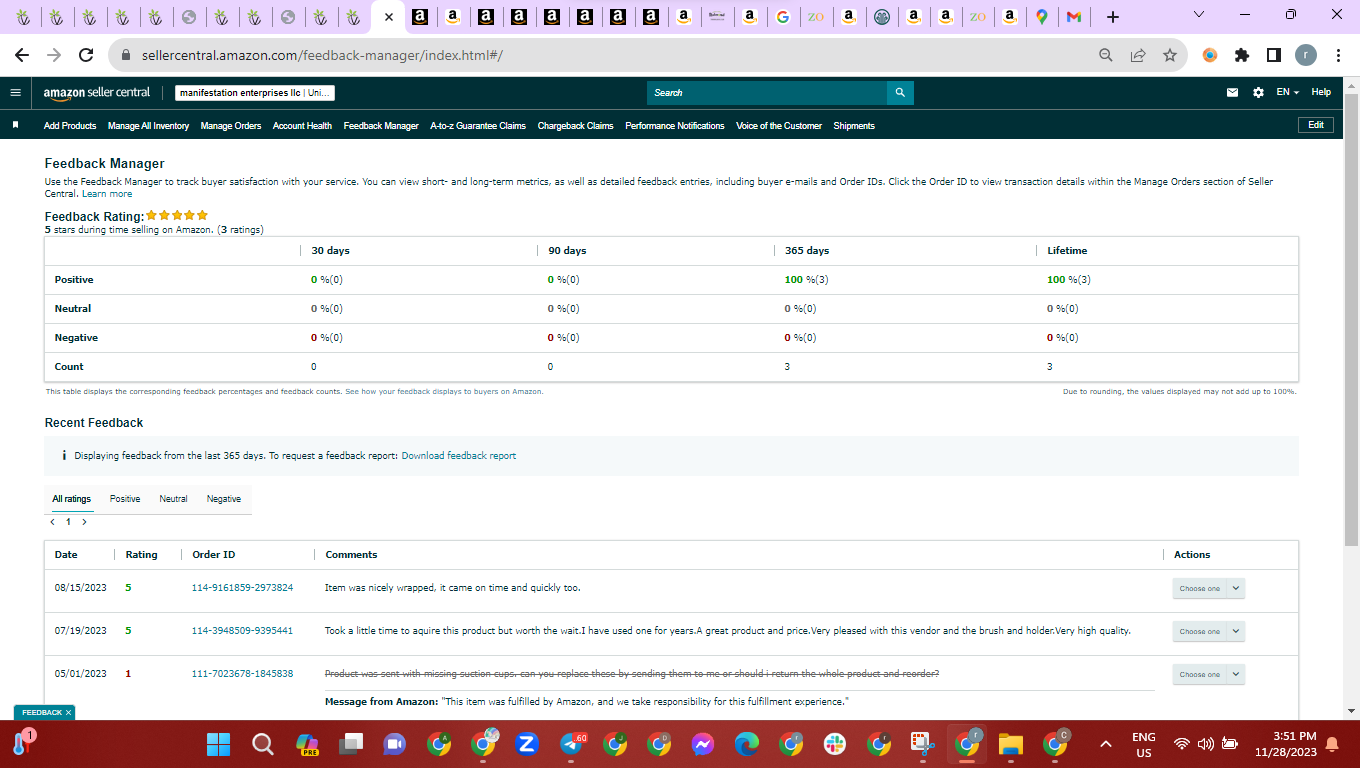
Task: Open Manage Orders menu item
Action: coord(231,126)
